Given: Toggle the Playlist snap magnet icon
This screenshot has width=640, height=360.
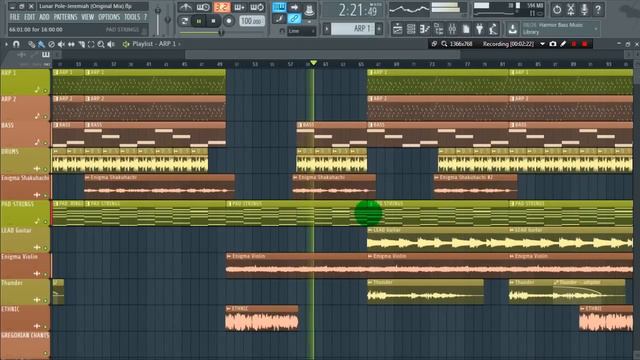Looking at the screenshot, I should click(x=16, y=44).
